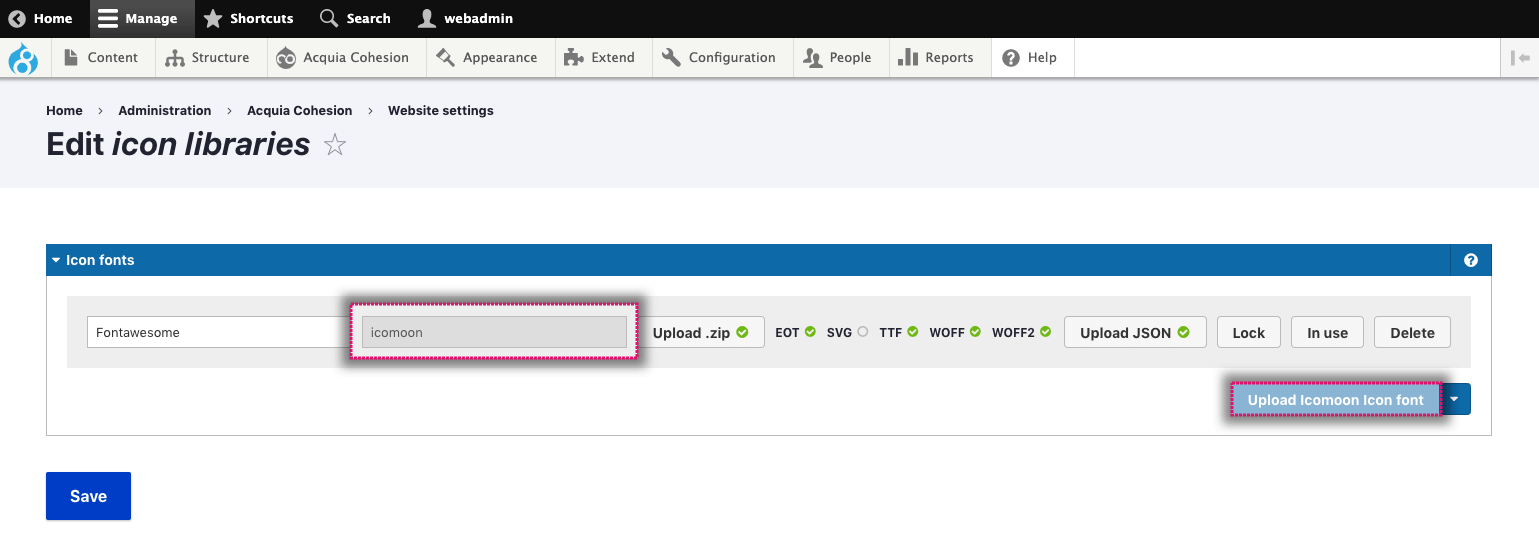
Task: Click the Drupal logo icon
Action: tap(23, 59)
